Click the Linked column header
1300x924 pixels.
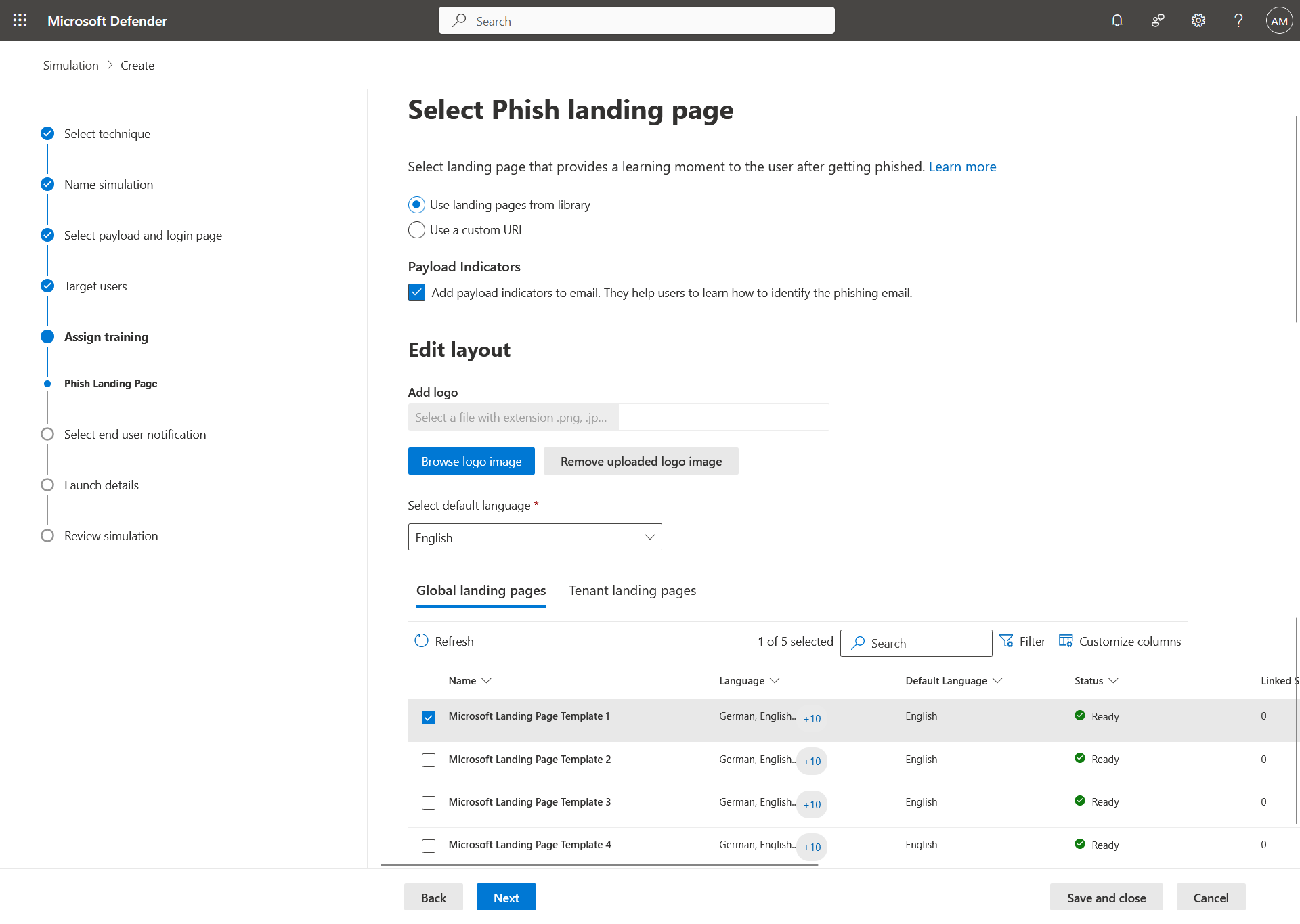pyautogui.click(x=1278, y=680)
